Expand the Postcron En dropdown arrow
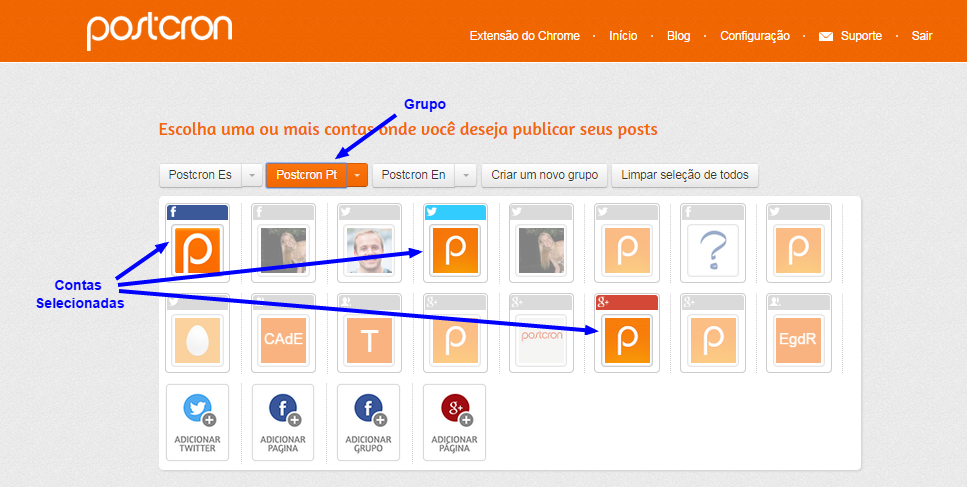Viewport: 967px width, 487px height. coord(465,175)
